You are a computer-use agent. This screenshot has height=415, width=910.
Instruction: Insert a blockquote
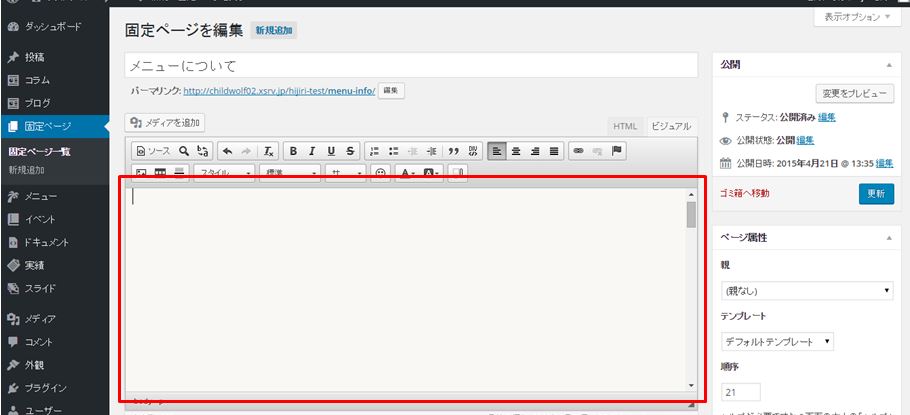(453, 151)
